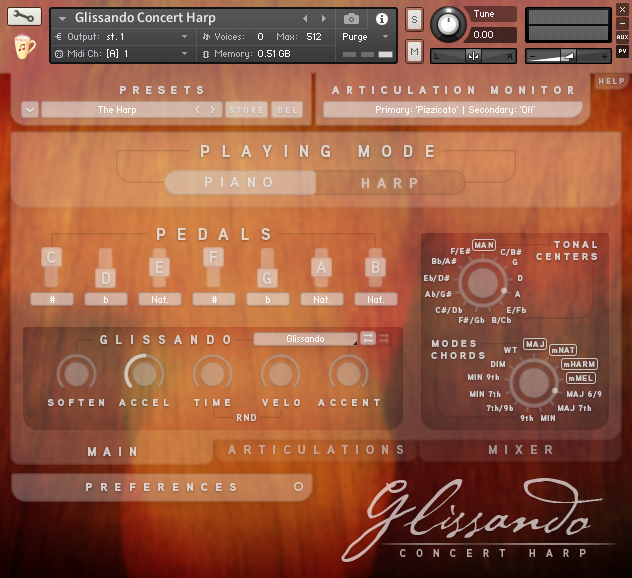Select mNAT mode
The width and height of the screenshot is (632, 578).
tap(563, 350)
